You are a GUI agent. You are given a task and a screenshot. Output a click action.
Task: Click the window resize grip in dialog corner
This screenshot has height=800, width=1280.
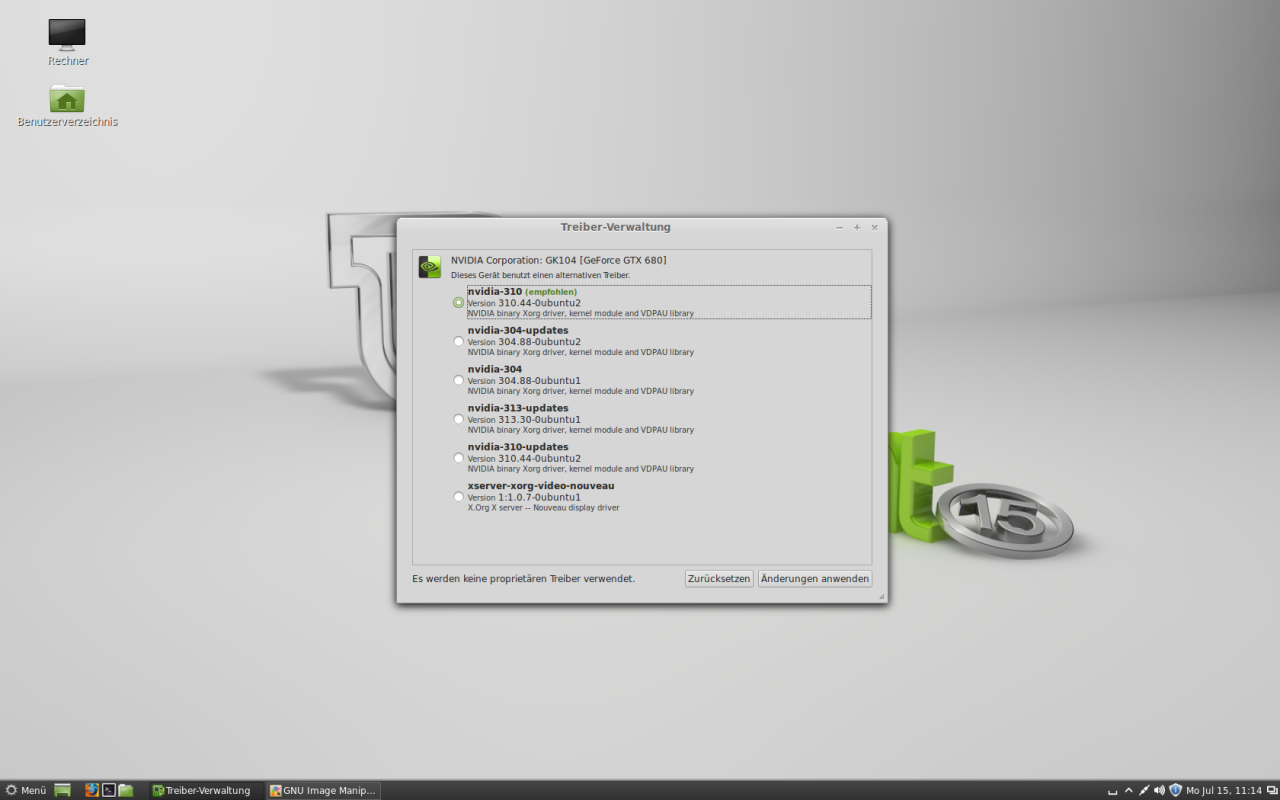pyautogui.click(x=881, y=597)
